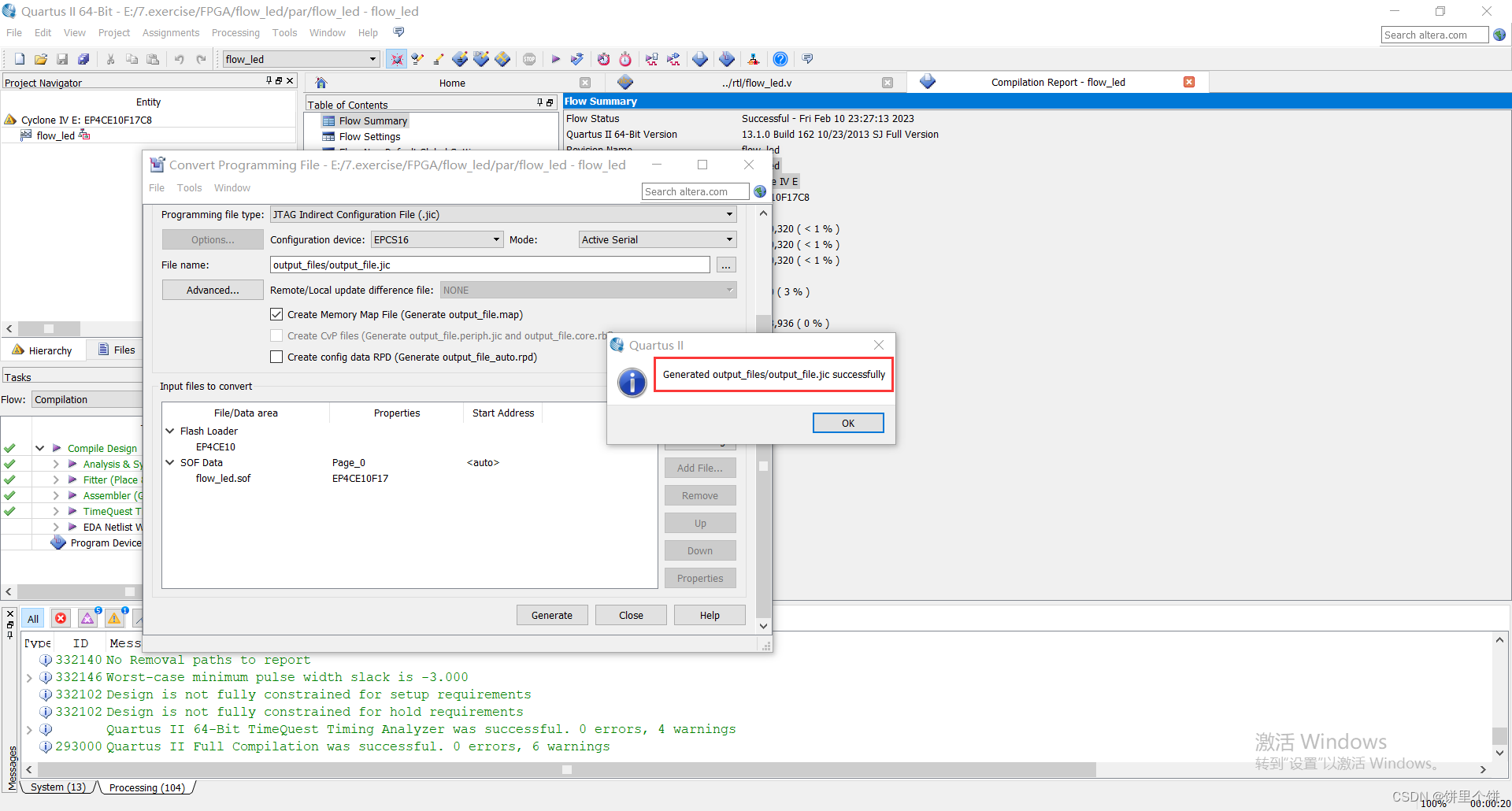Click the Generate button

(552, 615)
